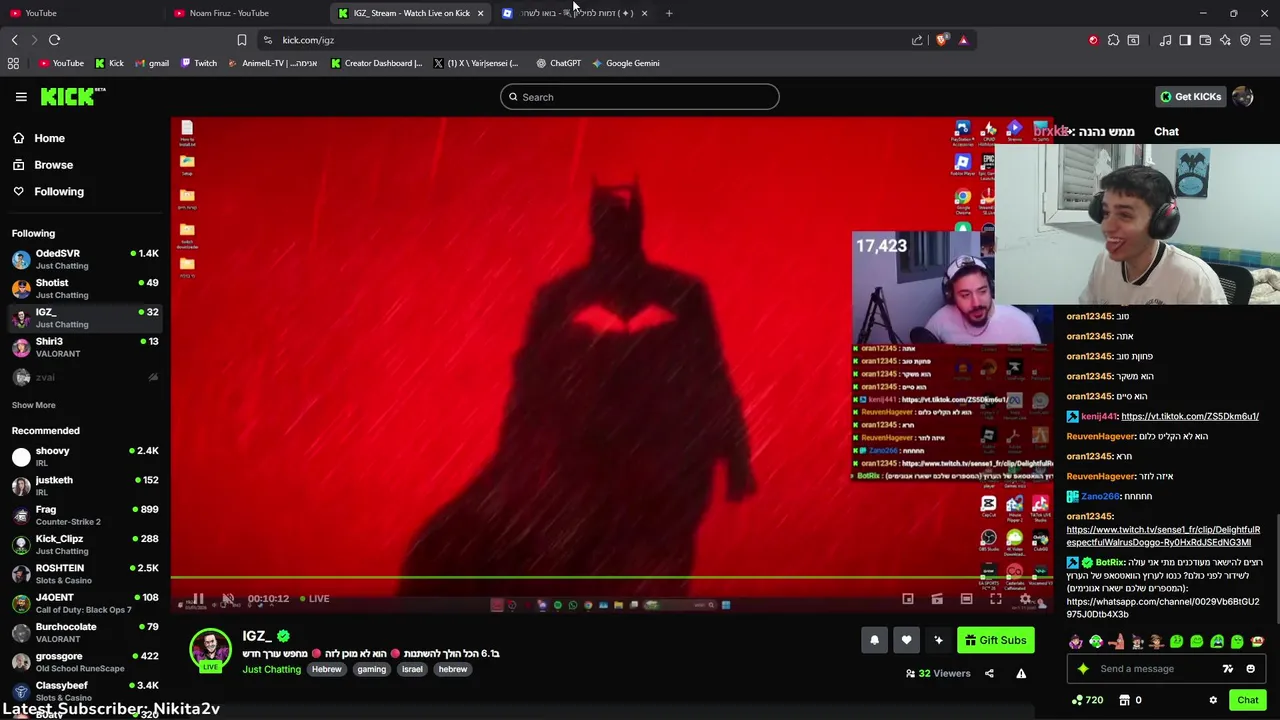Close the IGZ_ Stream Kick tab
Screen dimensions: 1280x720
click(x=480, y=13)
